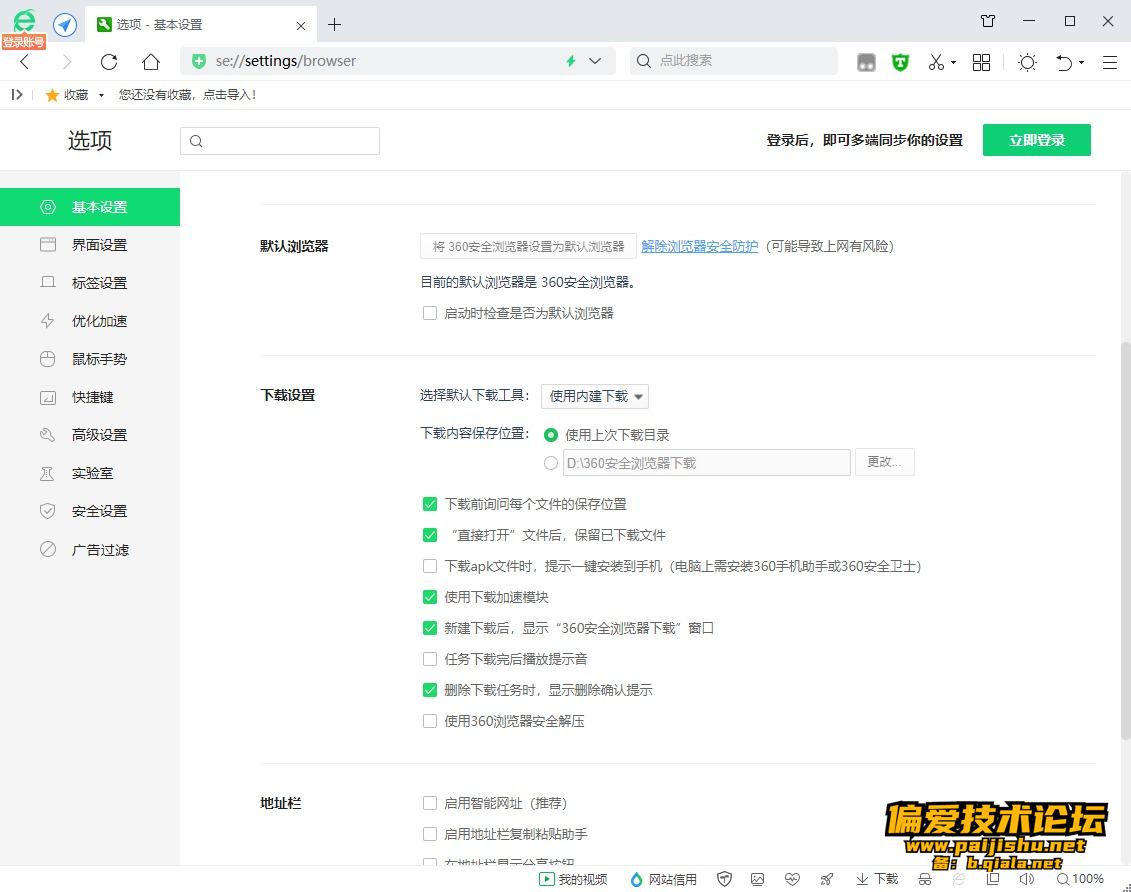Image resolution: width=1131 pixels, height=892 pixels.
Task: Expand the 收藏 dropdown arrow
Action: click(101, 95)
